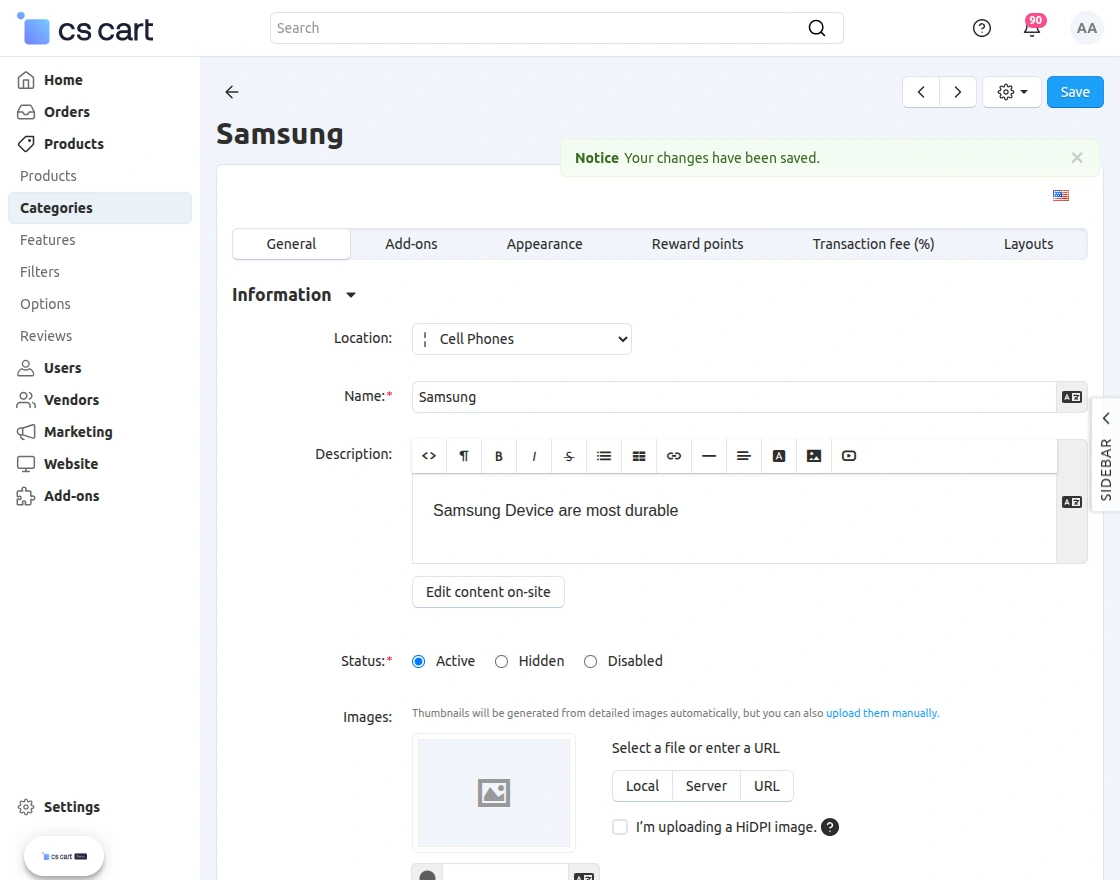Collapse the Information section
Screen dimensions: 1120x880
350,295
